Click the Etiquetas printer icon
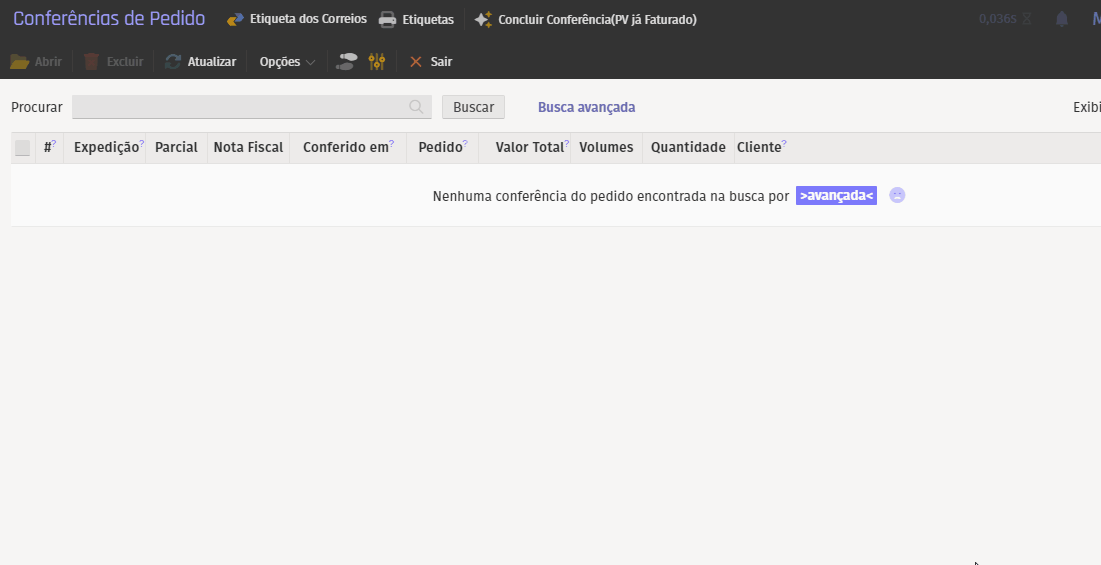 click(x=387, y=19)
